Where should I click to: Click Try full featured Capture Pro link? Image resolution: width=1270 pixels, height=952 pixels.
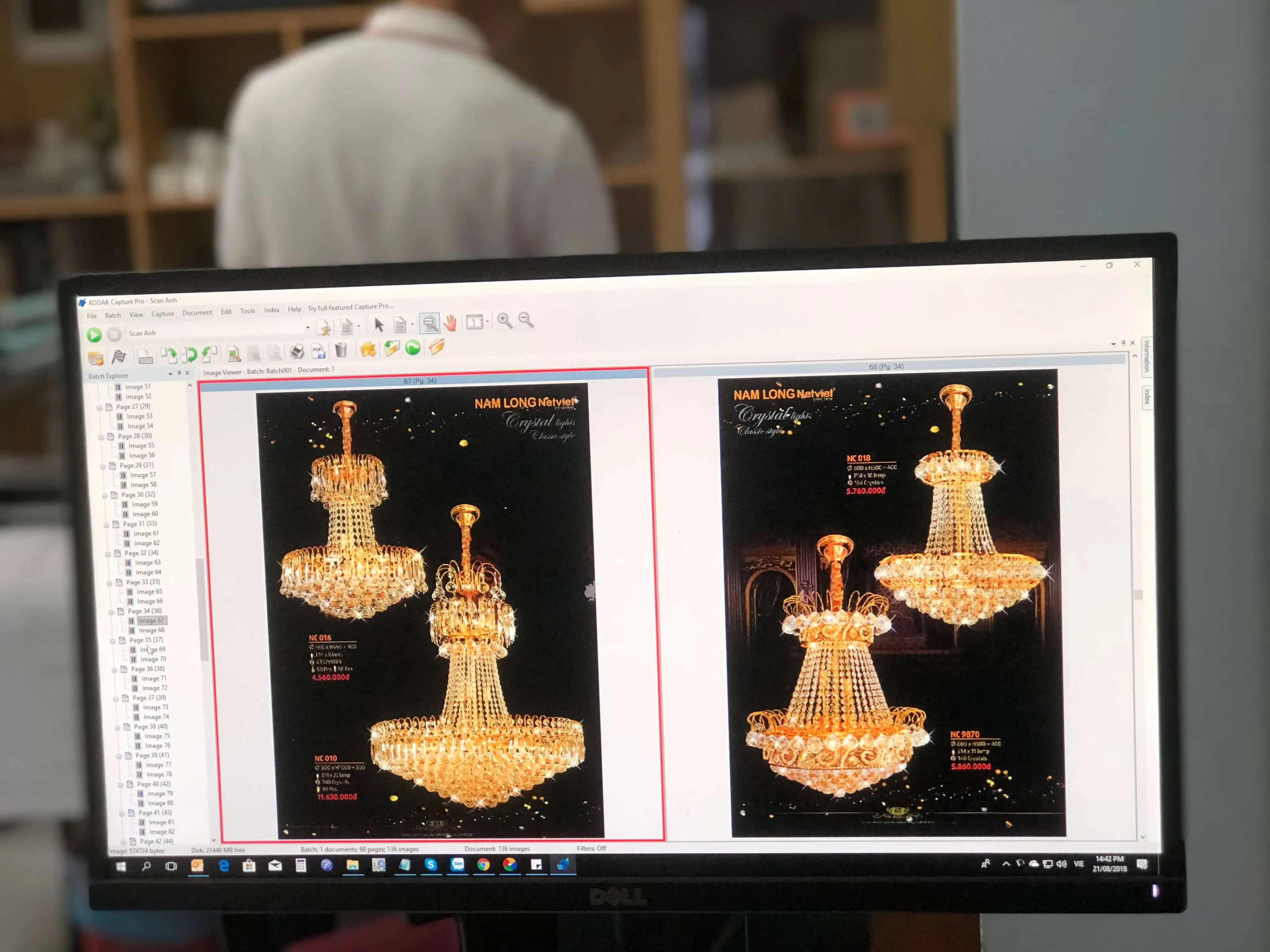(x=350, y=307)
